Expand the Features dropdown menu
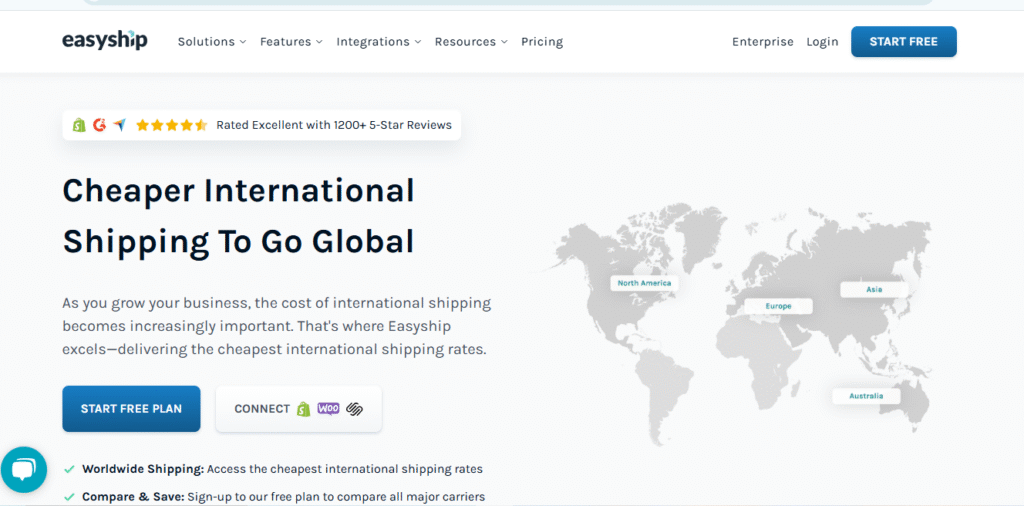1024x506 pixels. tap(291, 42)
